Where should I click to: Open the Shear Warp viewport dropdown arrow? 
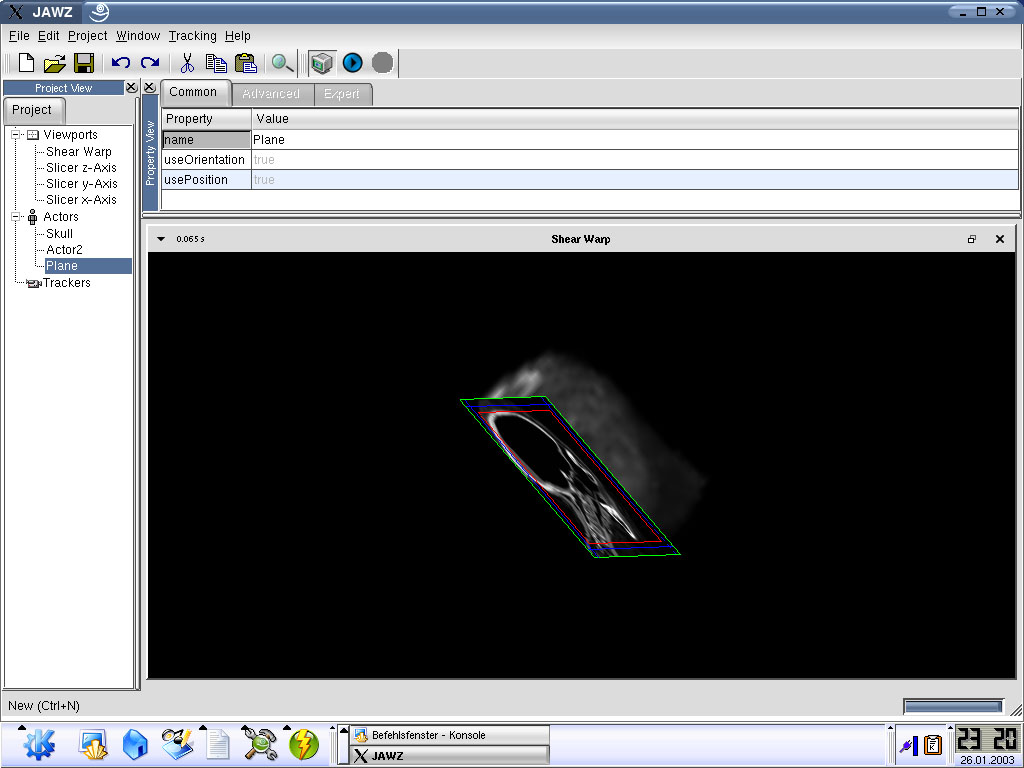coord(161,239)
